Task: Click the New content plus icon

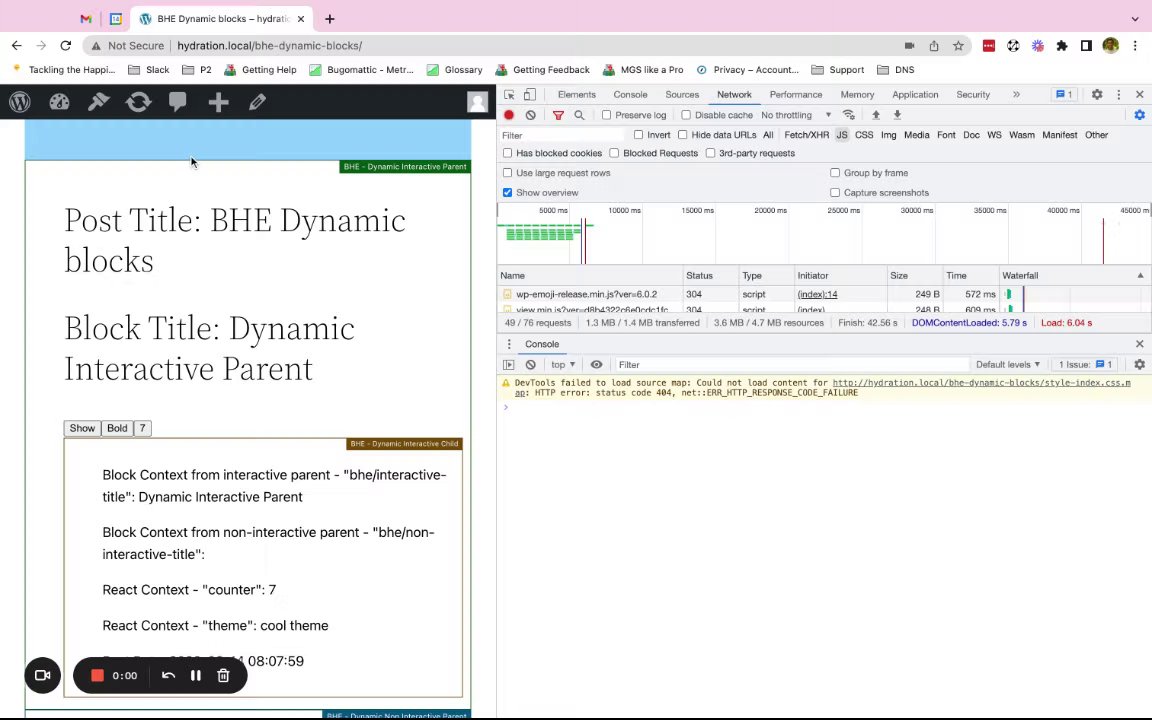Action: click(218, 102)
